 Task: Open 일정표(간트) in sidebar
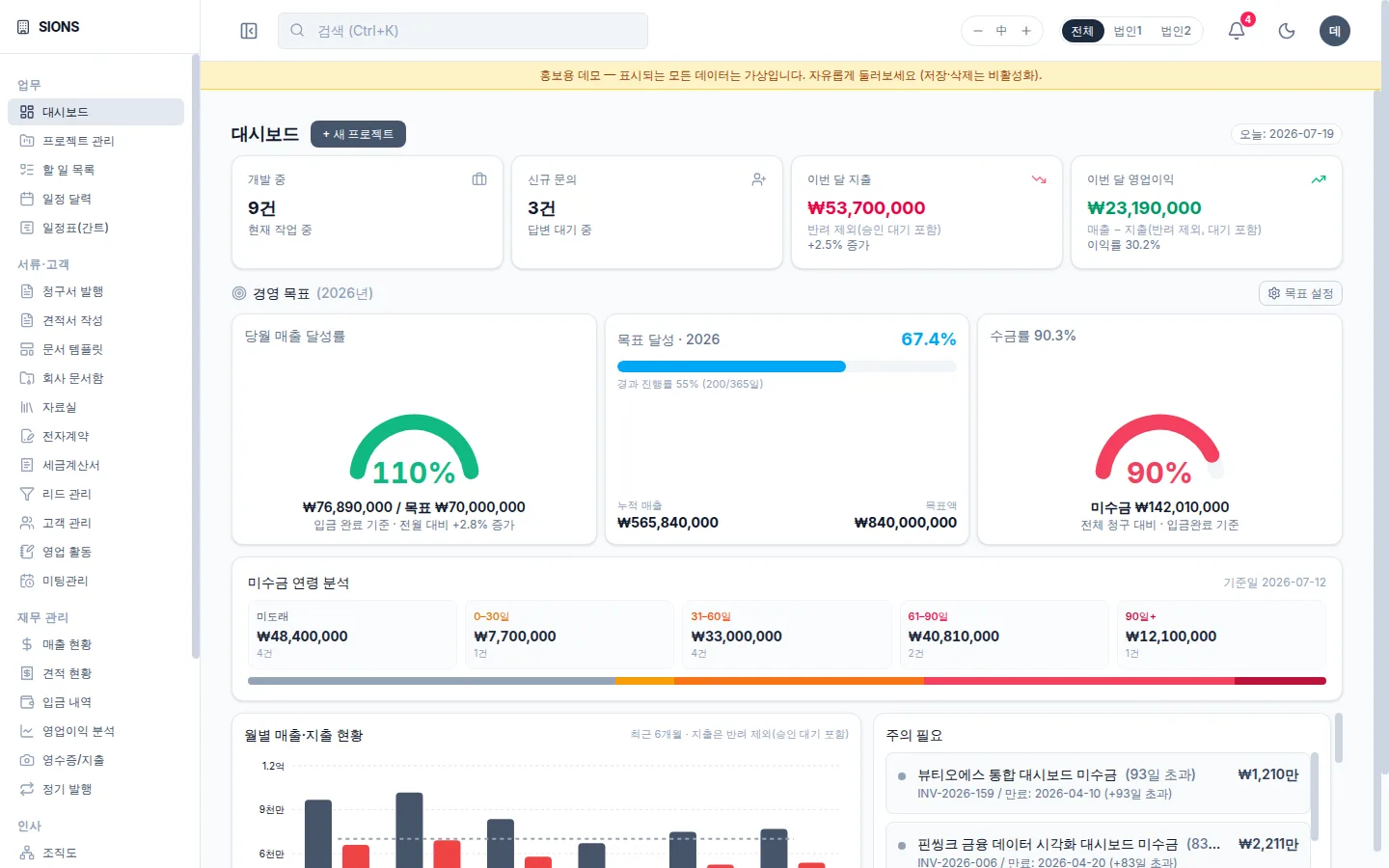95,228
